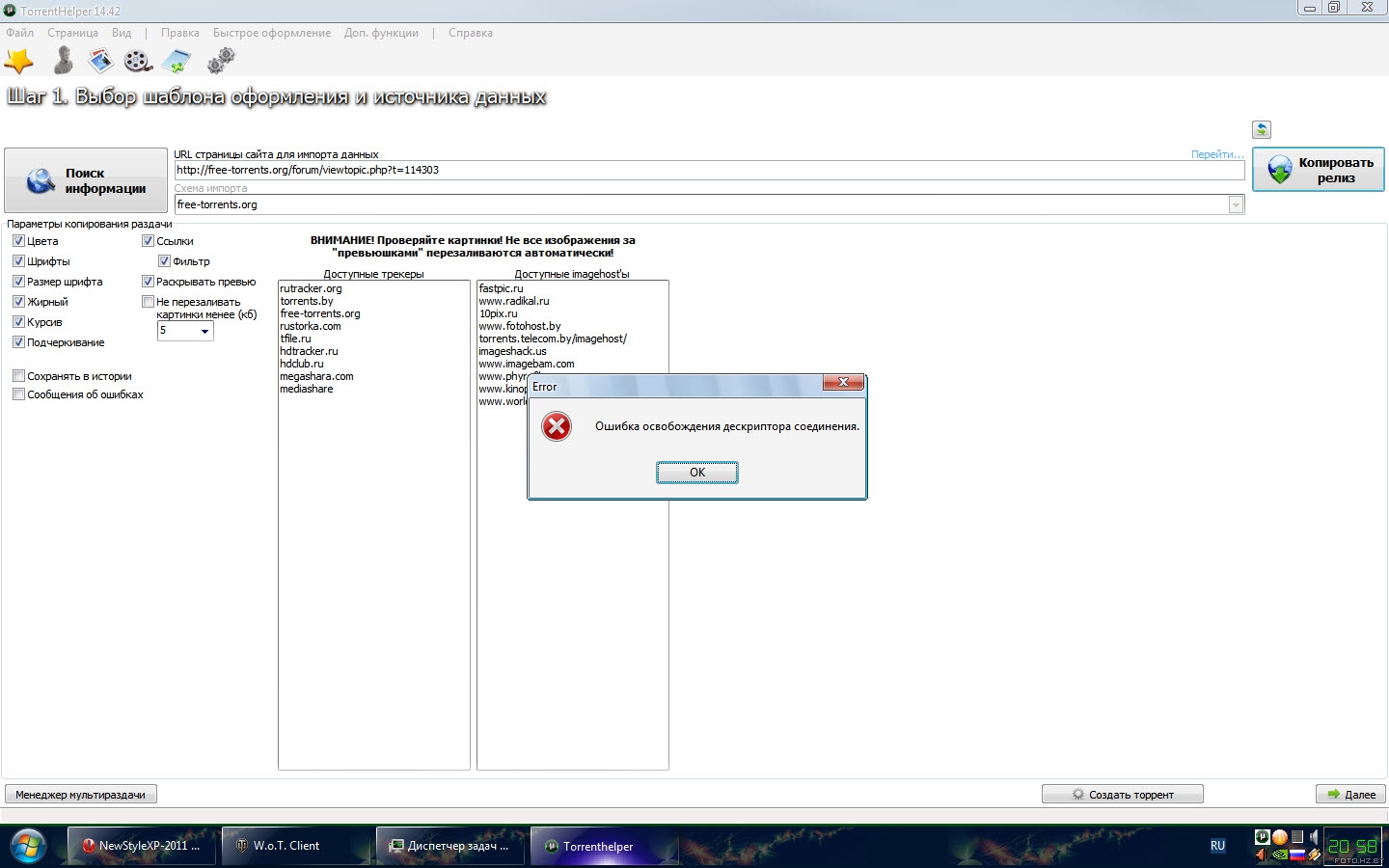Viewport: 1389px width, 868px height.
Task: Toggle the Курсив checkbox
Action: tap(18, 321)
